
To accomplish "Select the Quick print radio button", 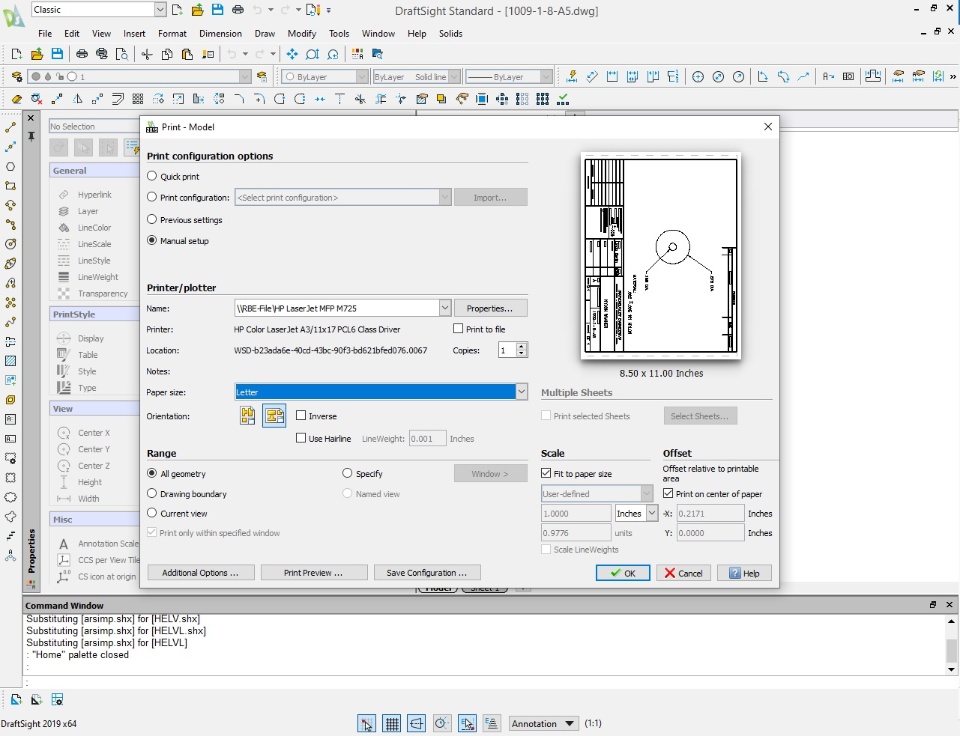I will 152,177.
